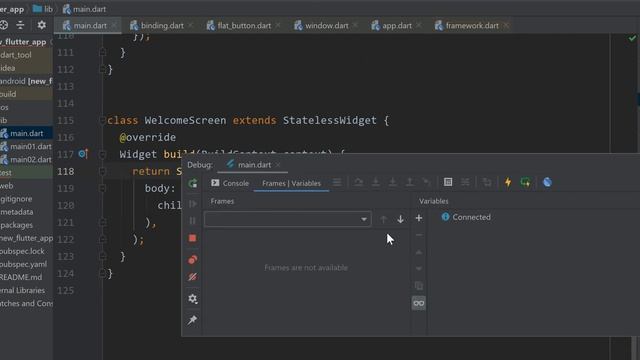640x360 pixels.
Task: Click Evaluate Expression calculator icon
Action: [448, 182]
